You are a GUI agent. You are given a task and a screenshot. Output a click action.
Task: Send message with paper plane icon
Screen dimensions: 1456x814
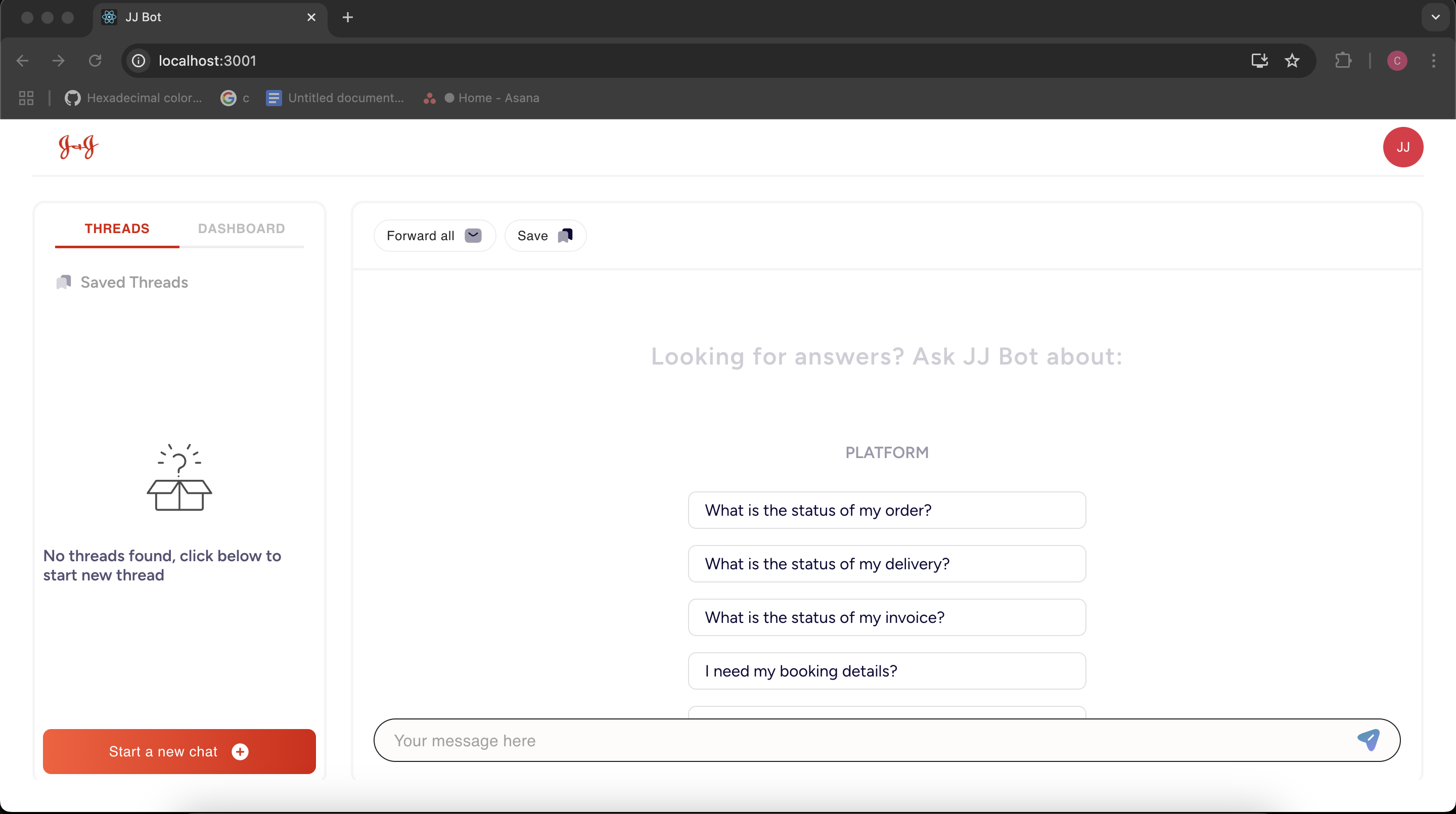[x=1369, y=739]
